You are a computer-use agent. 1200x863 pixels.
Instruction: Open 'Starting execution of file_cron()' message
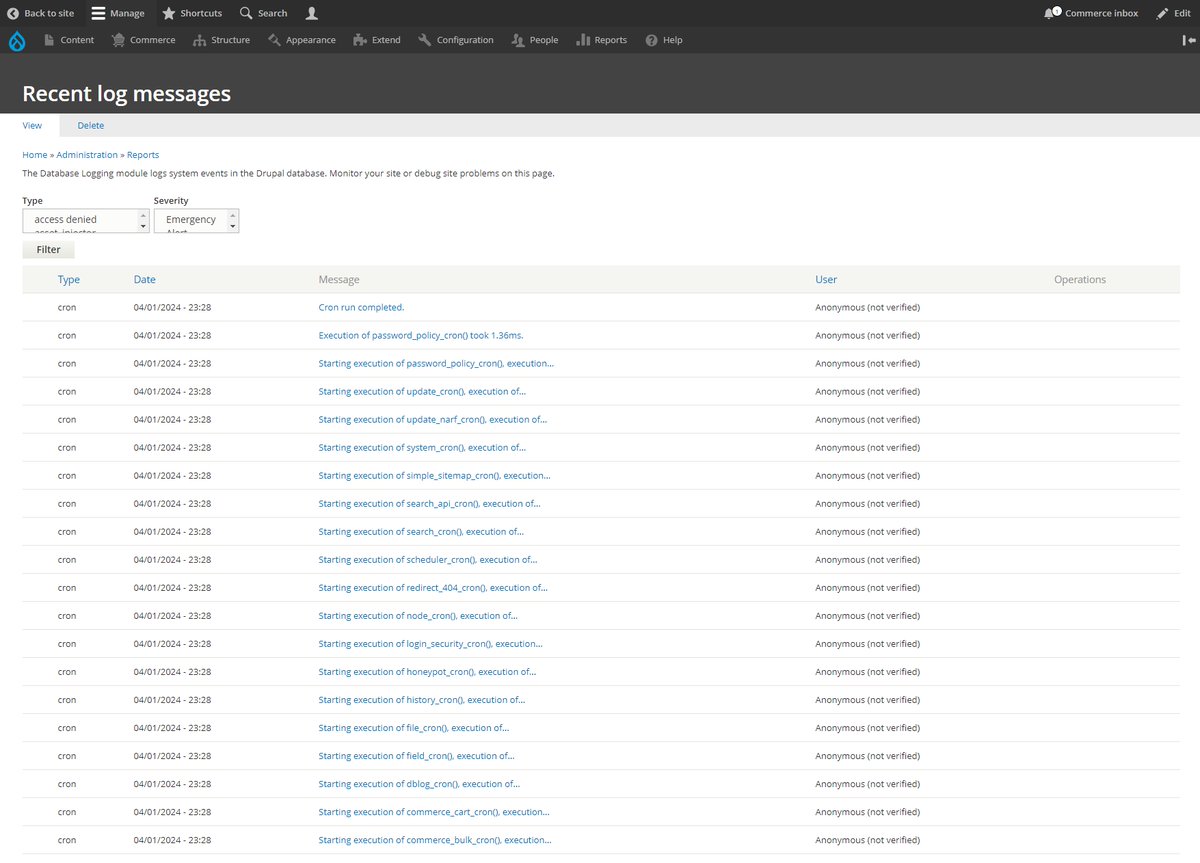(x=413, y=728)
